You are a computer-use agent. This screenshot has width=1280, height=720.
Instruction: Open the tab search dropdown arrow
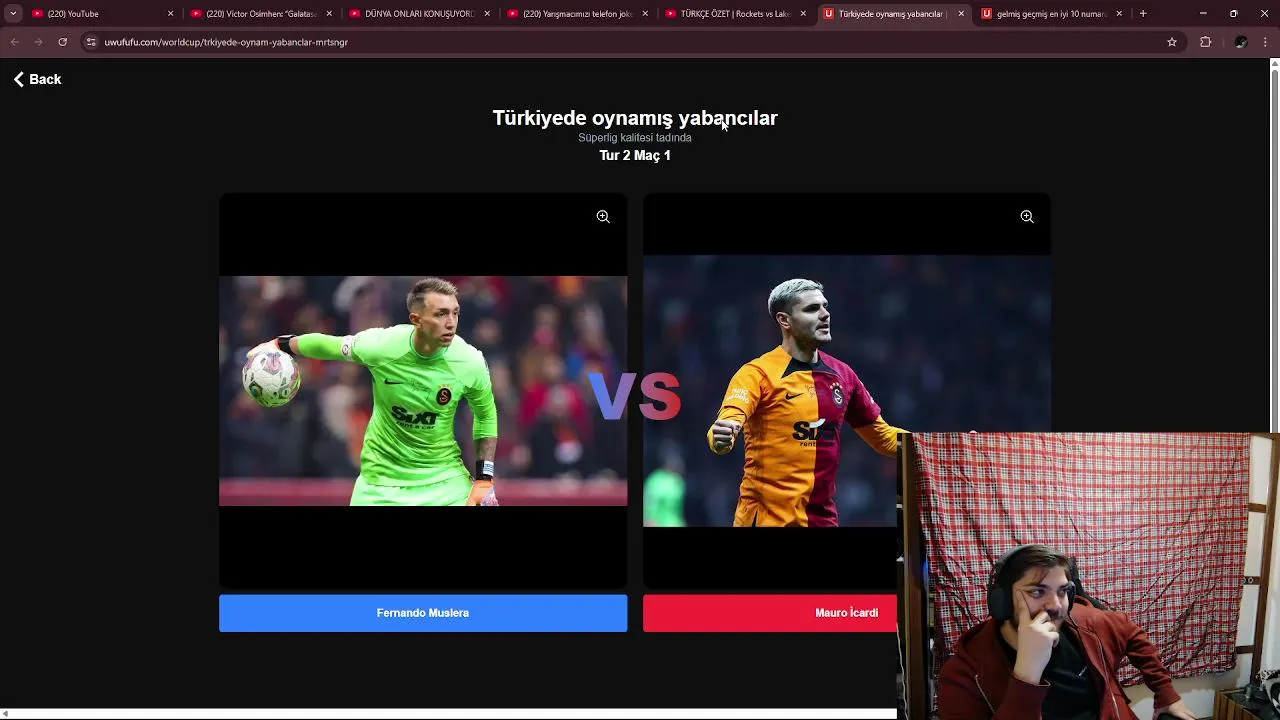(13, 14)
